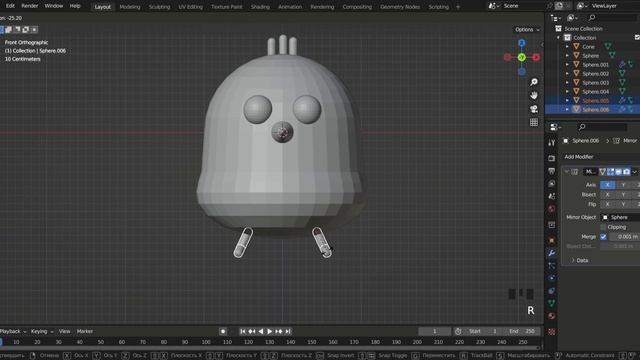Jump to the timeline start frame
This screenshot has height=360, width=640.
pos(242,331)
